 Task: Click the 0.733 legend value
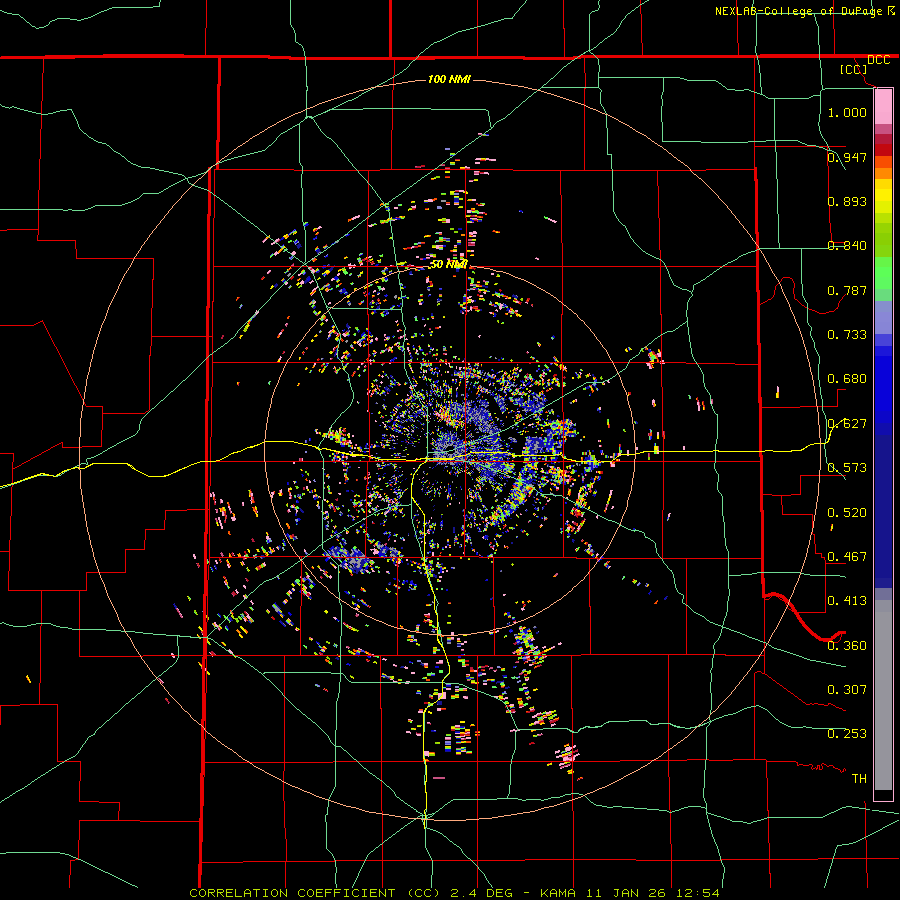[x=847, y=335]
